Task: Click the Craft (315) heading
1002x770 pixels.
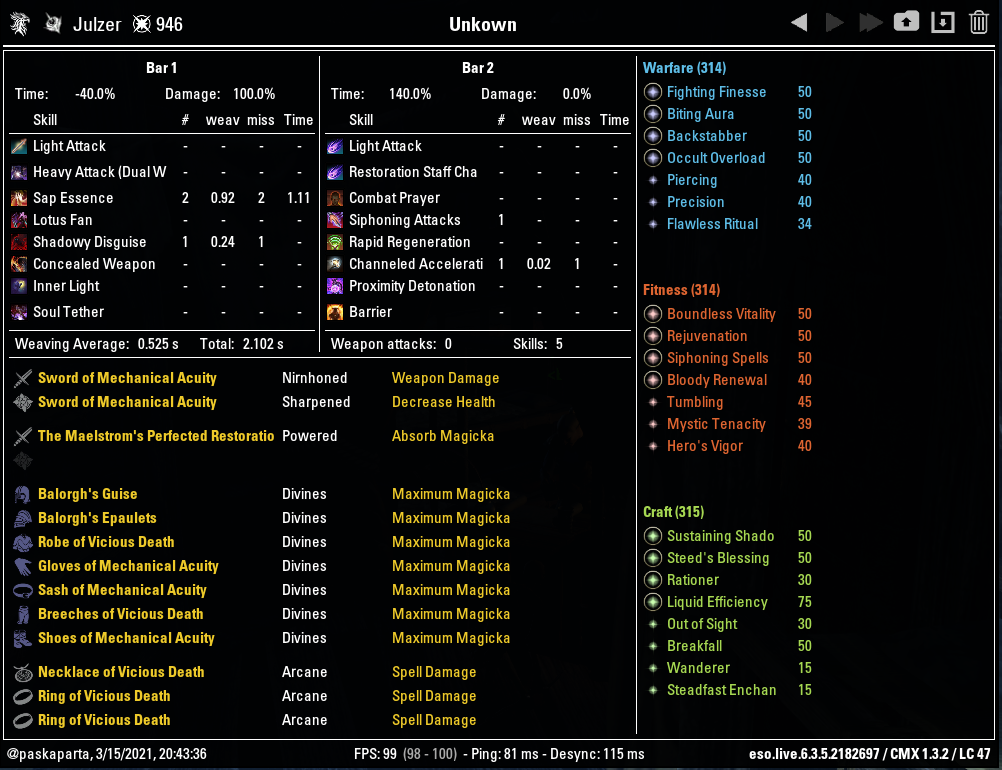Action: click(674, 512)
